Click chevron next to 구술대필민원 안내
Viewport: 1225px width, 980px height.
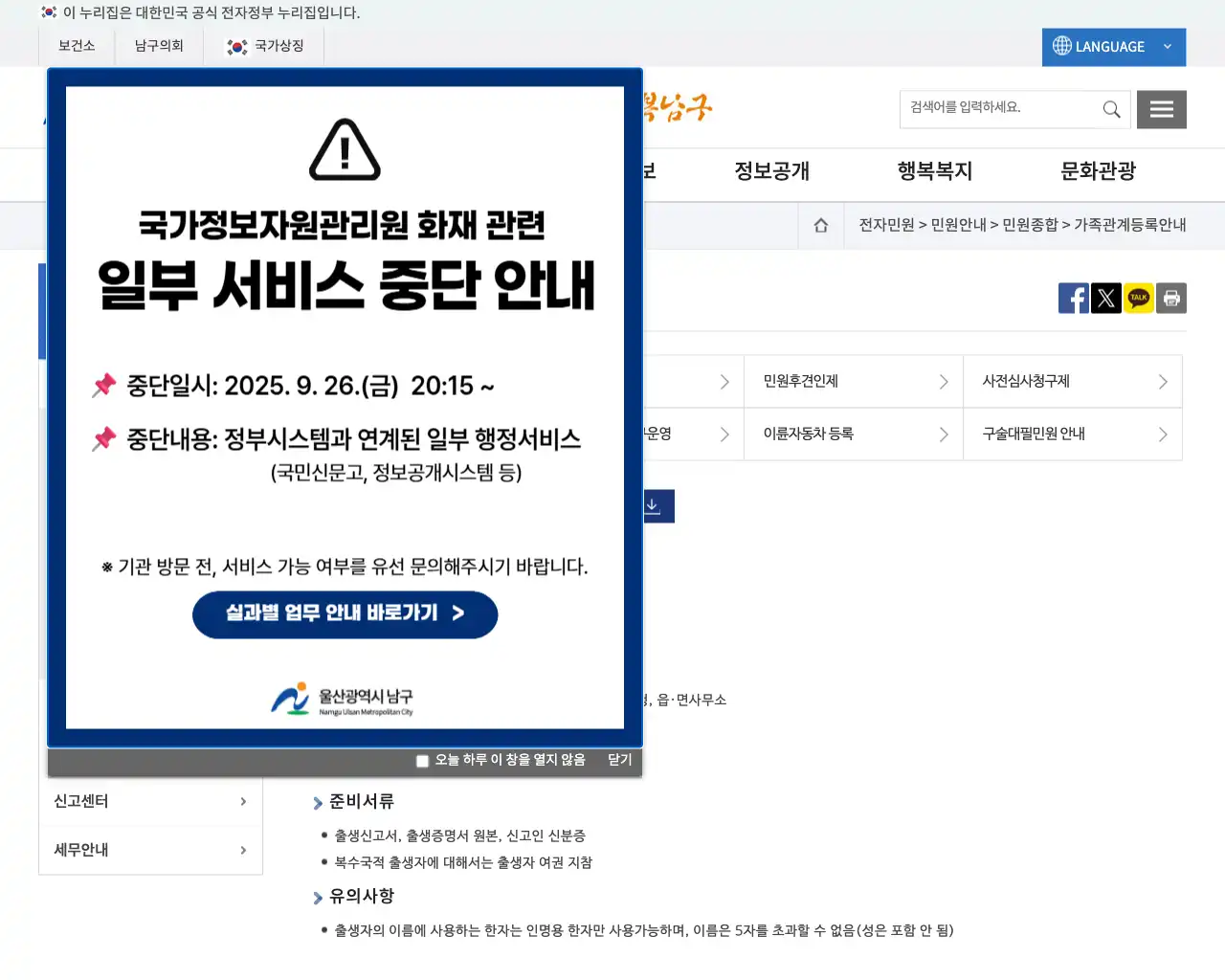1163,434
